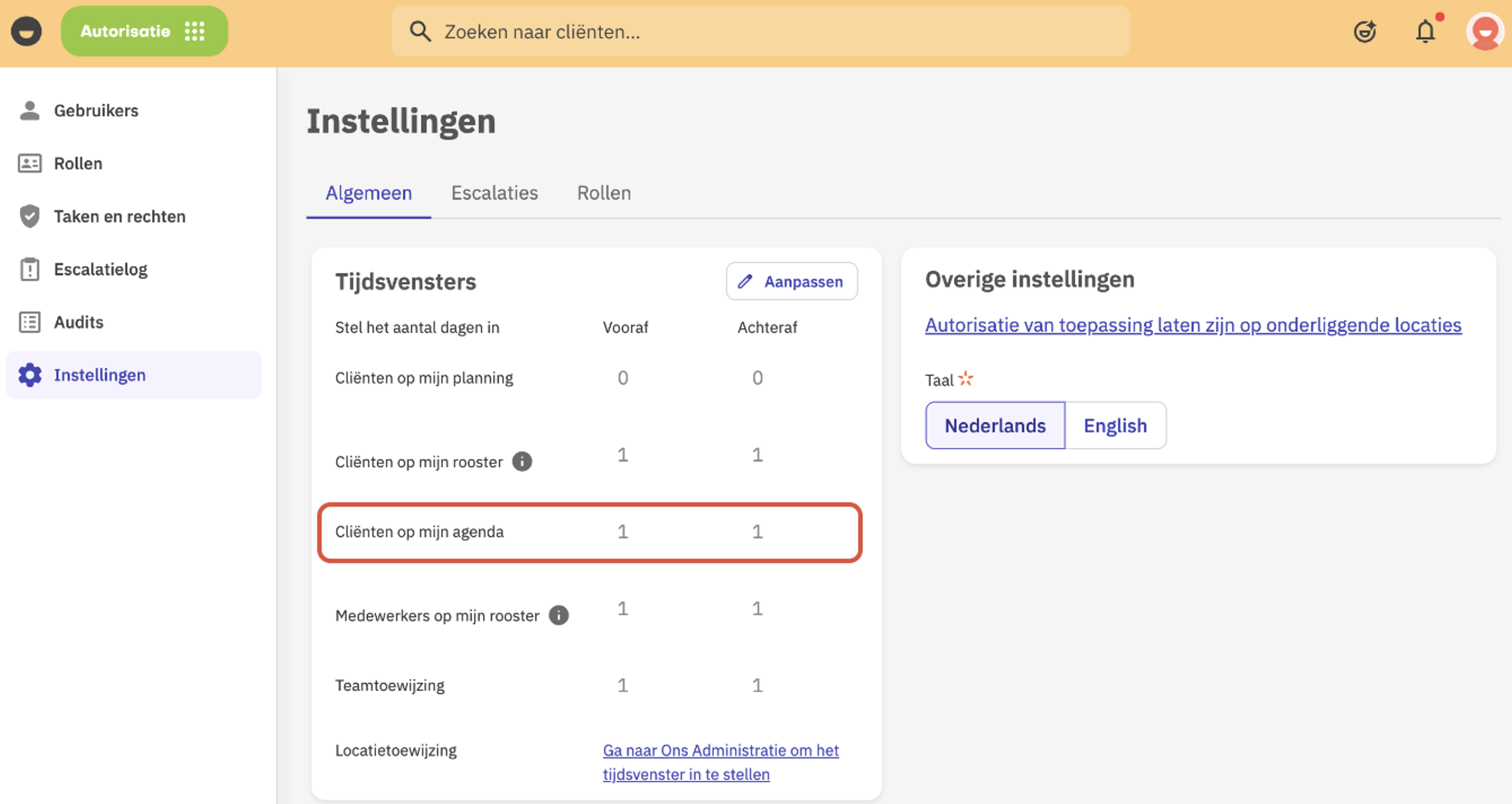The height and width of the screenshot is (804, 1512).
Task: Open the Autorisatie app switcher grid
Action: (195, 31)
